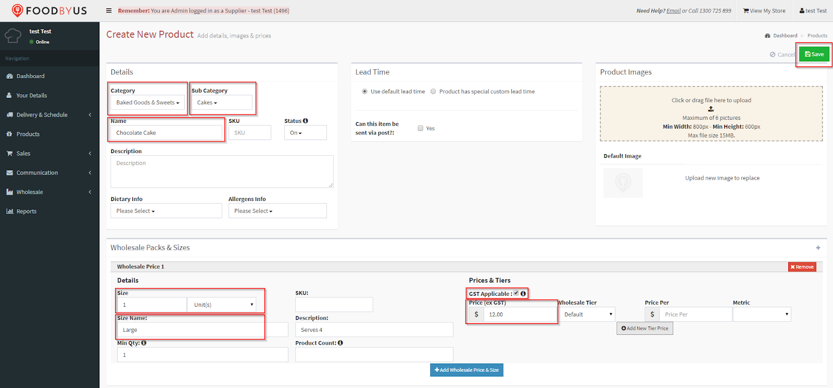Screen dimensions: 833x388
Task: Click the Description textarea
Action: coord(222,171)
